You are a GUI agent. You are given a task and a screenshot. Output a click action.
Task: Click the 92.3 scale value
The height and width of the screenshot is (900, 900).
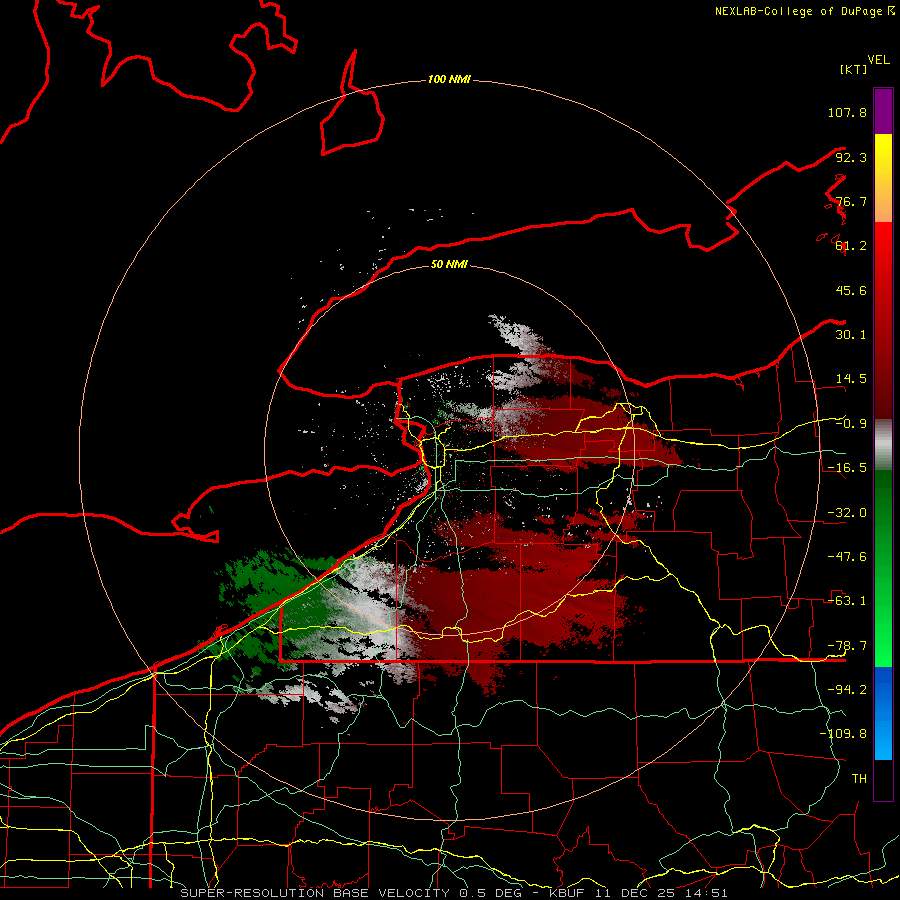pyautogui.click(x=851, y=157)
